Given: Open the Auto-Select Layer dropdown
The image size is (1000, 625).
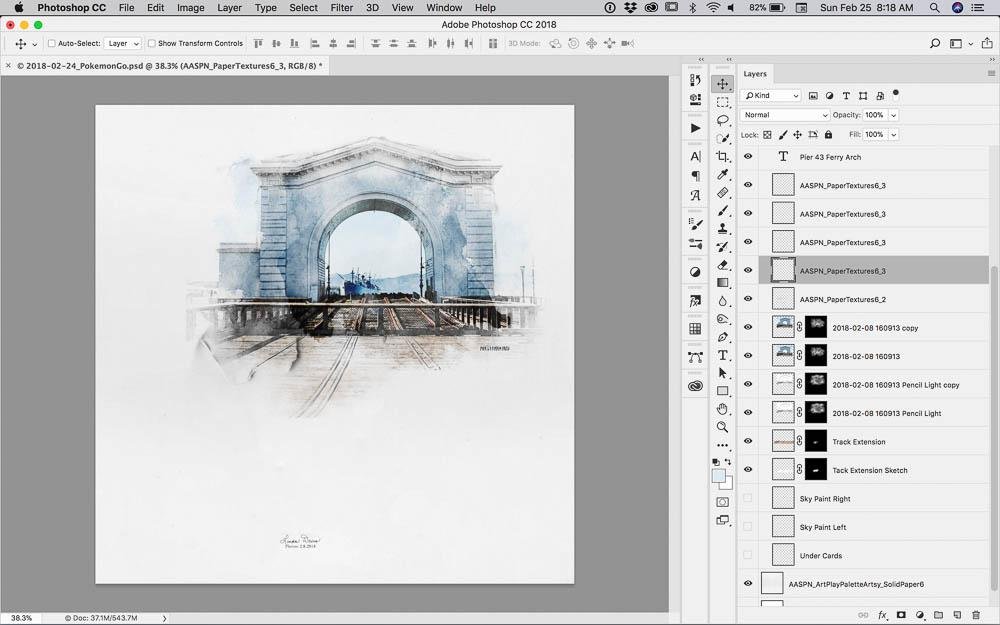Looking at the screenshot, I should [x=122, y=43].
